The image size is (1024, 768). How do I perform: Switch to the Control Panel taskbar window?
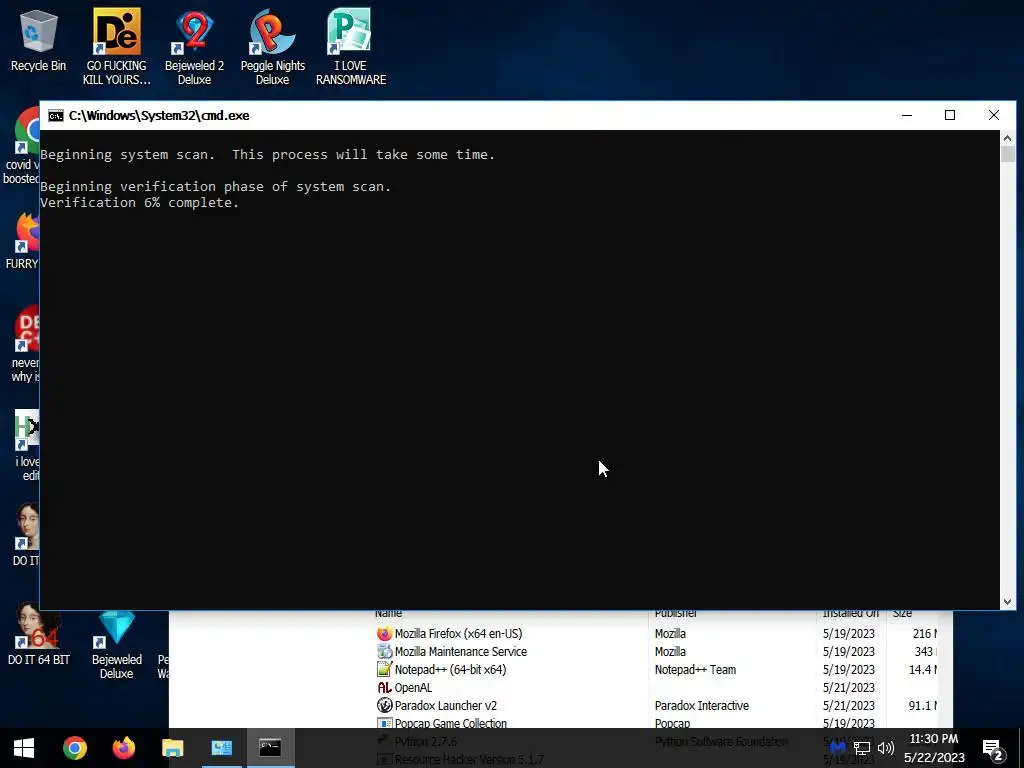point(221,748)
